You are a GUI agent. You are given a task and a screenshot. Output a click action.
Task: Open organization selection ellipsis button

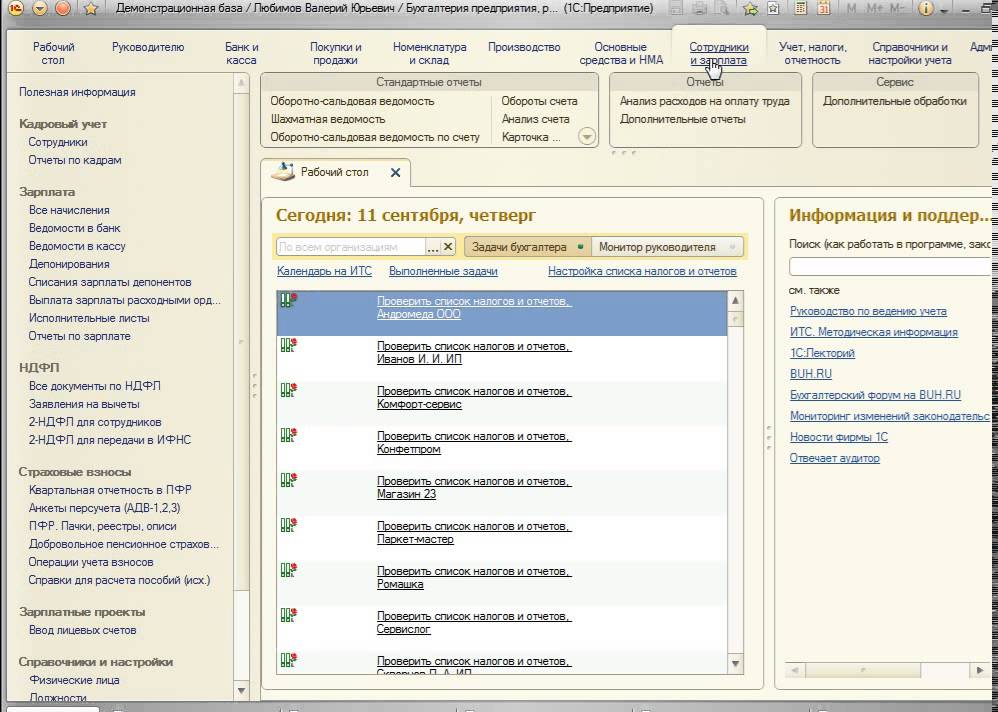tap(433, 247)
